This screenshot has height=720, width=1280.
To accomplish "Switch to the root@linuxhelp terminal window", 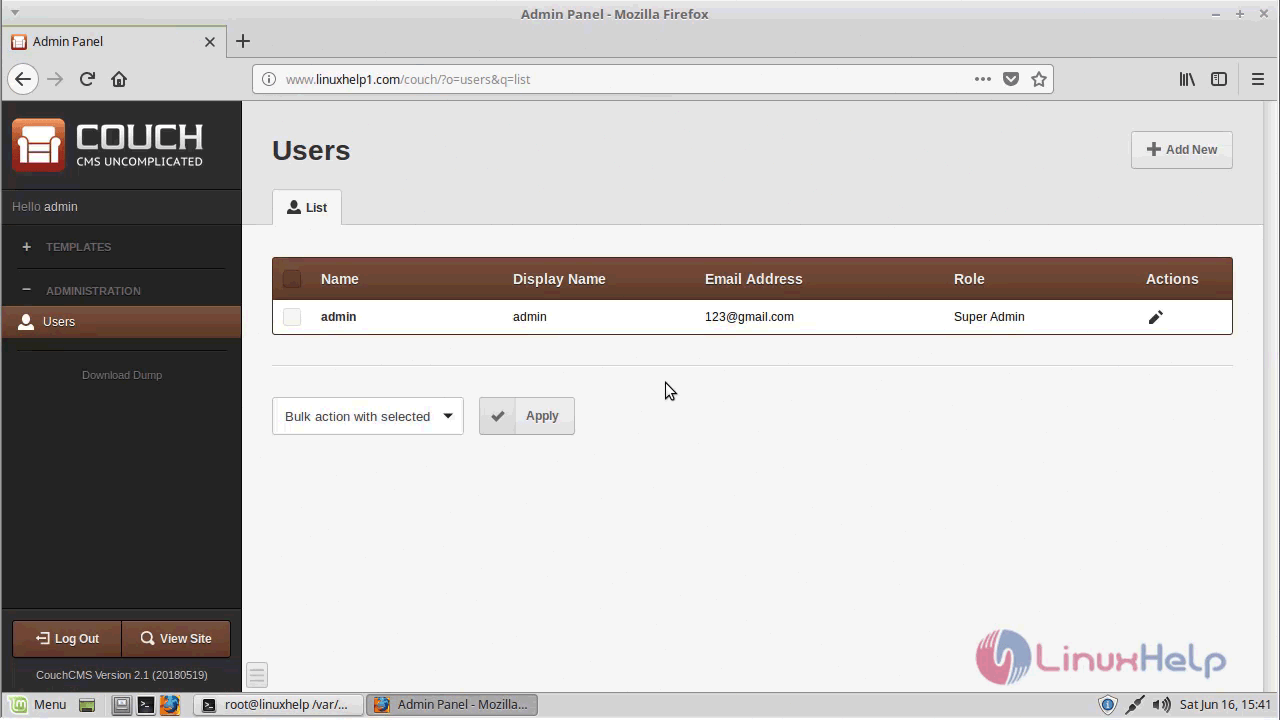I will [276, 705].
